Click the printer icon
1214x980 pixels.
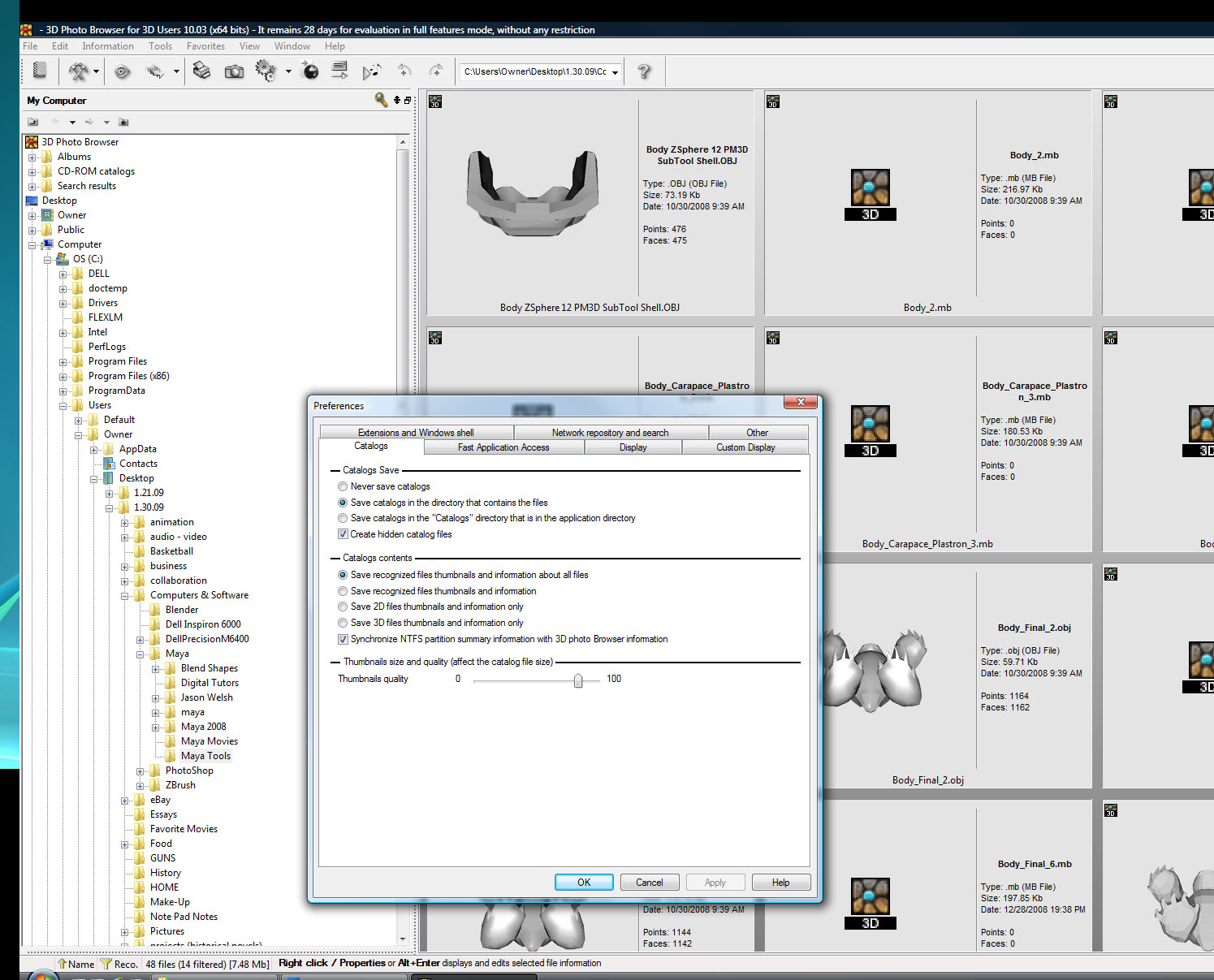pyautogui.click(x=201, y=71)
